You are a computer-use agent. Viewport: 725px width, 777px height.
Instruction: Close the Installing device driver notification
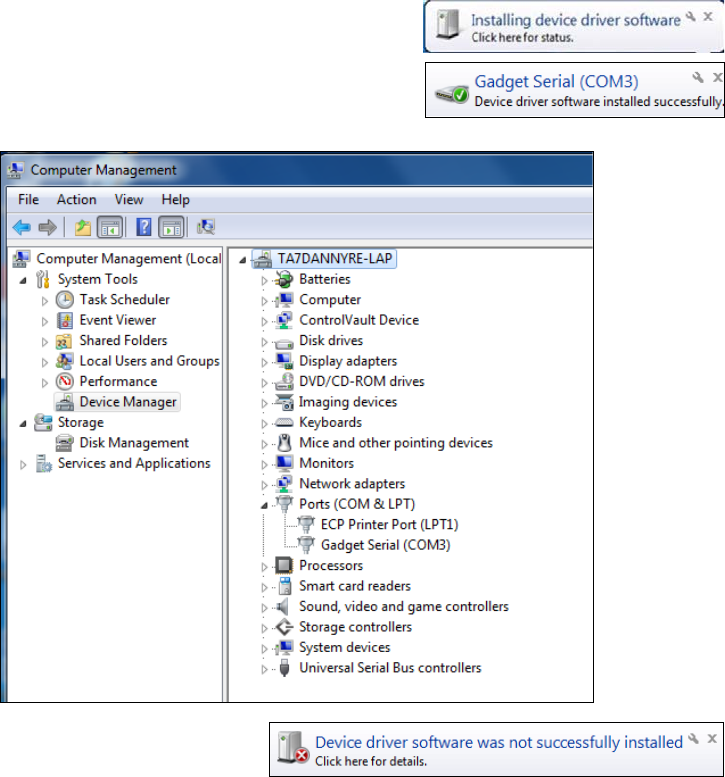(709, 17)
